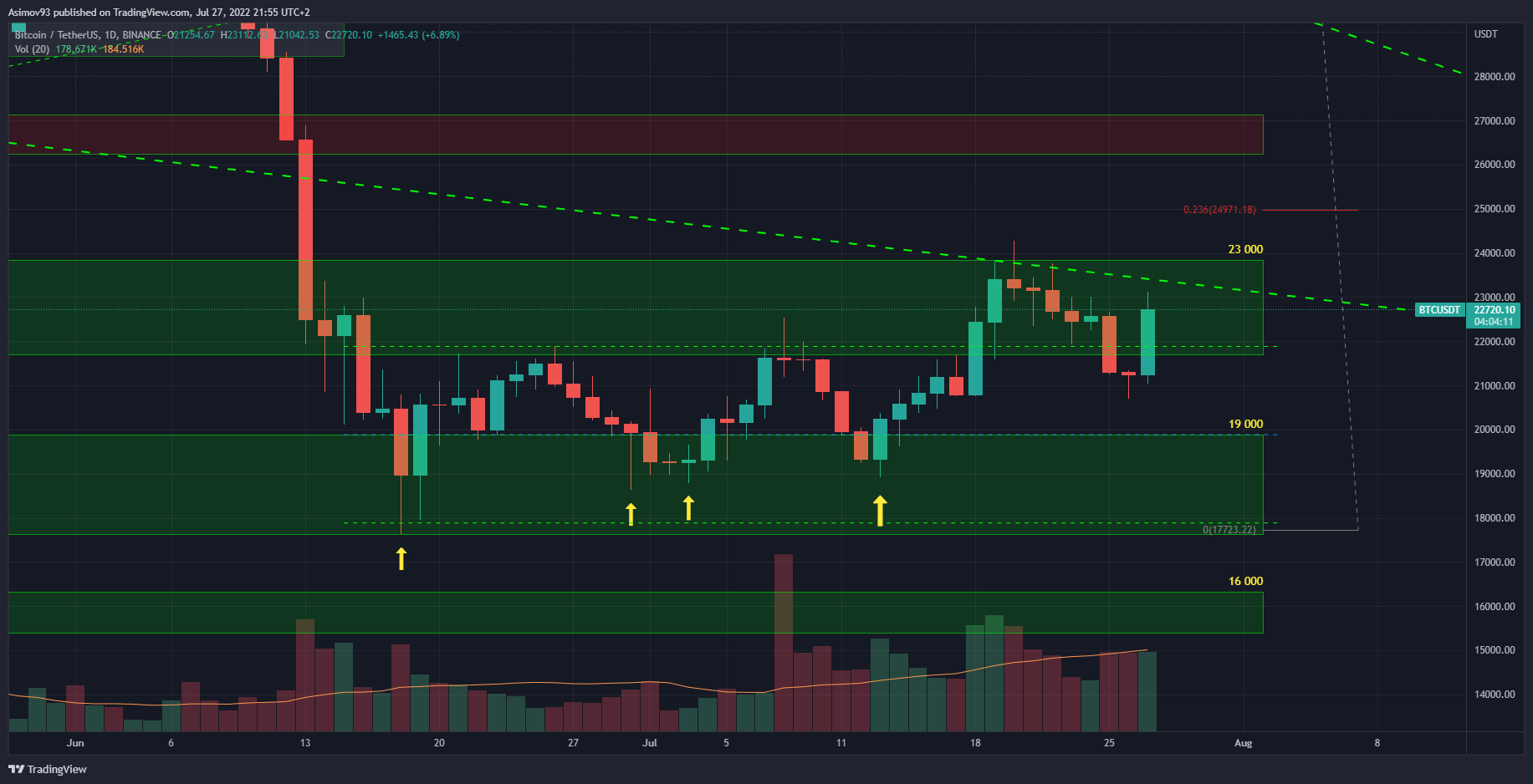Click the 0(17723.22) Fibonacci level label
The image size is (1533, 784).
tap(1229, 530)
